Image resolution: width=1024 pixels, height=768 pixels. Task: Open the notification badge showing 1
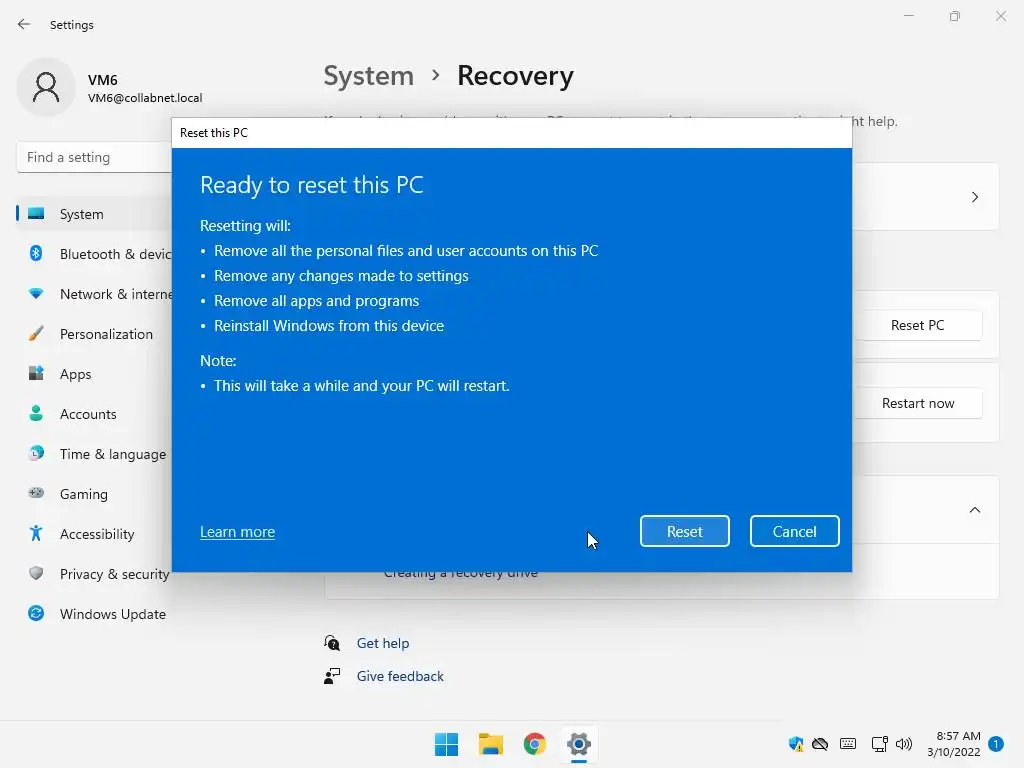[x=995, y=744]
